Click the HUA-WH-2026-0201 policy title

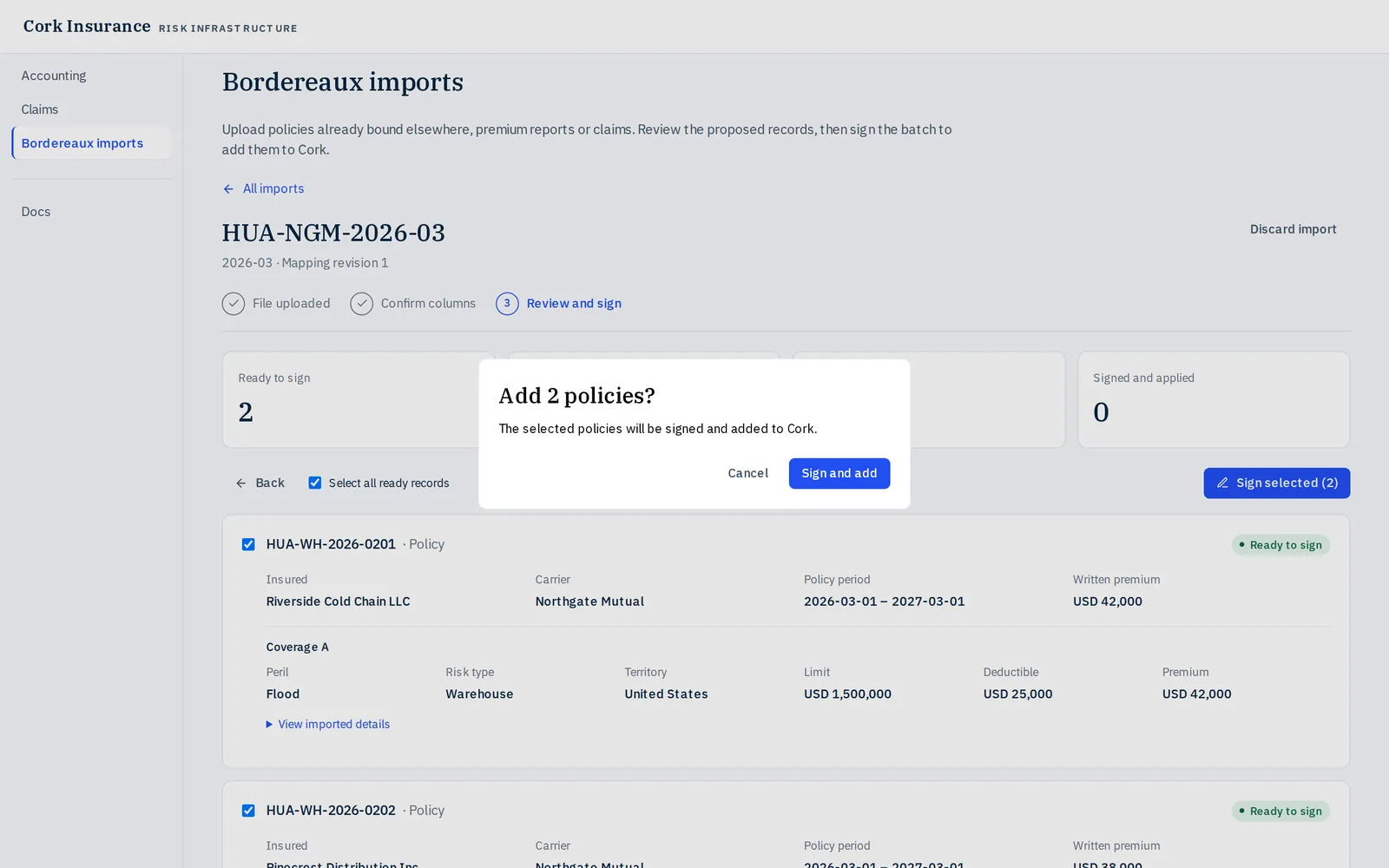point(331,544)
